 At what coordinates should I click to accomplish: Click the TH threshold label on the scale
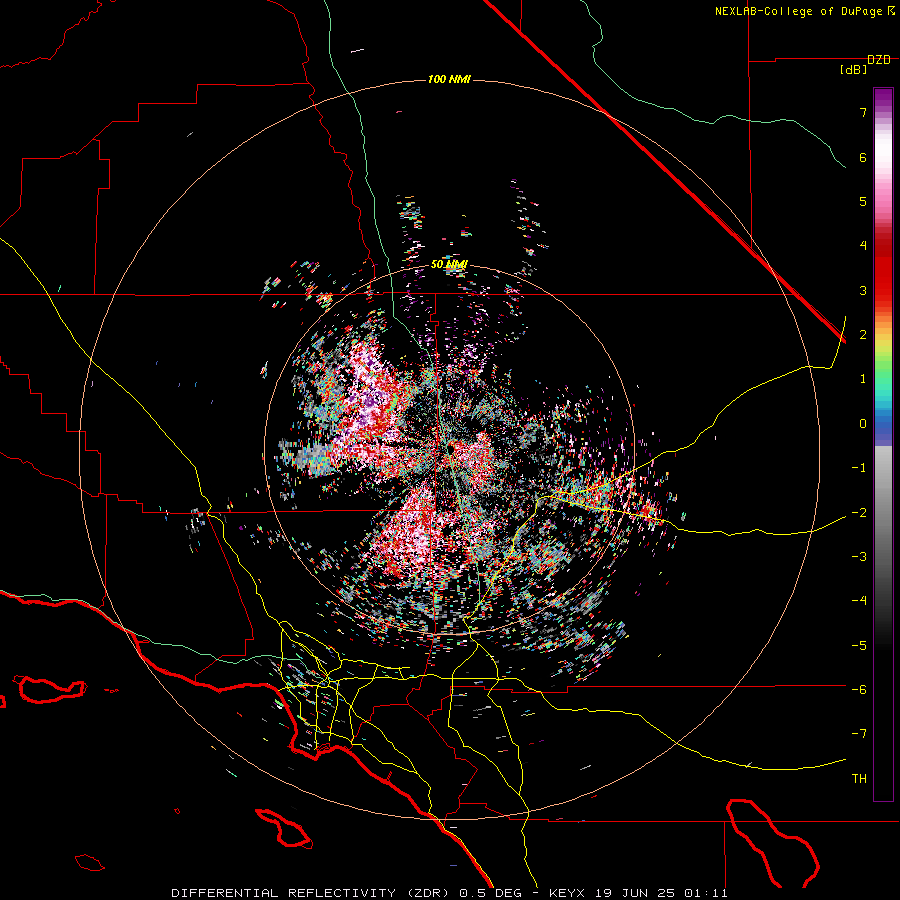point(859,779)
